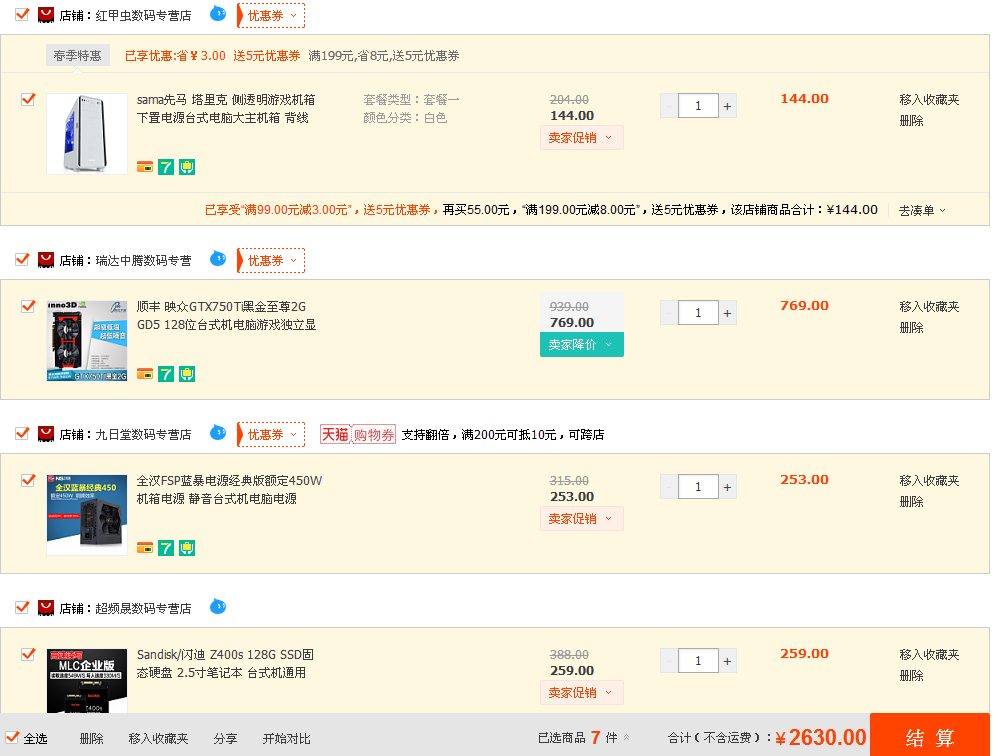This screenshot has height=756, width=1002.
Task: Toggle store checkbox for 超频晟数码专营店
Action: (22, 607)
